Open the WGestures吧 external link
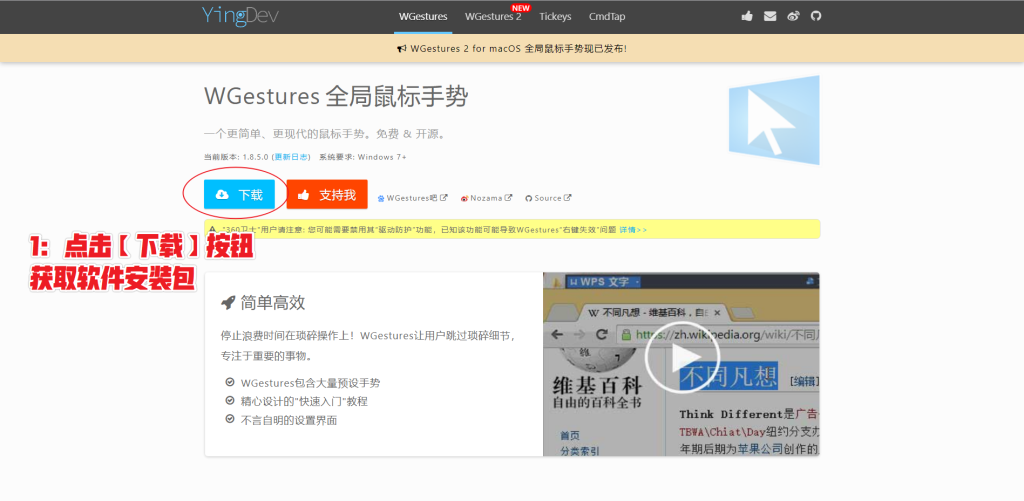This screenshot has height=501, width=1024. pyautogui.click(x=412, y=198)
